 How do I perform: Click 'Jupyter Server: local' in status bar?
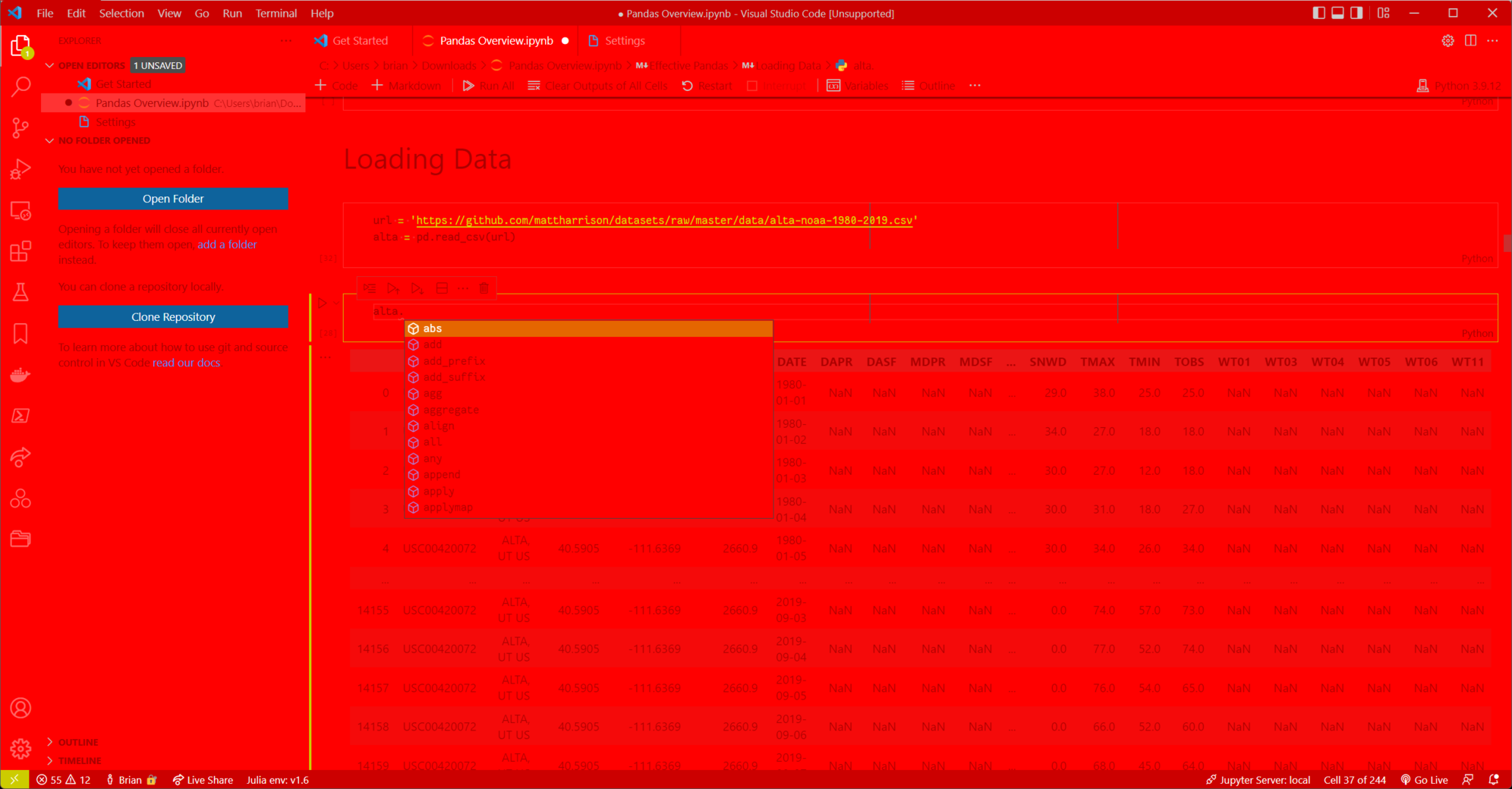[x=1258, y=780]
